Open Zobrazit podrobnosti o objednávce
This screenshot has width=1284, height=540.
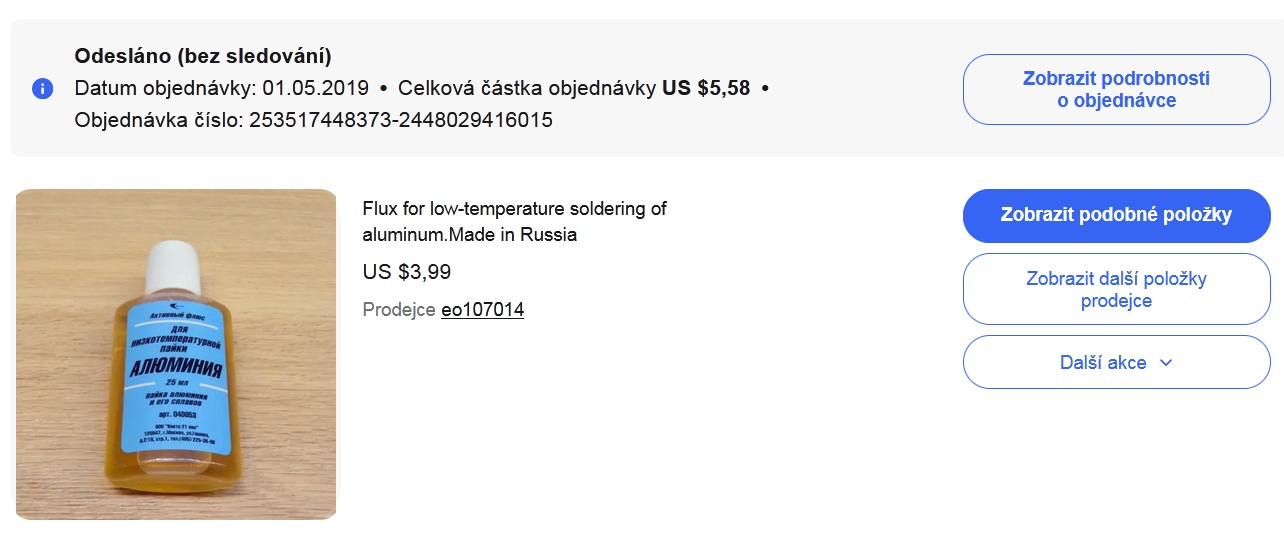1116,89
